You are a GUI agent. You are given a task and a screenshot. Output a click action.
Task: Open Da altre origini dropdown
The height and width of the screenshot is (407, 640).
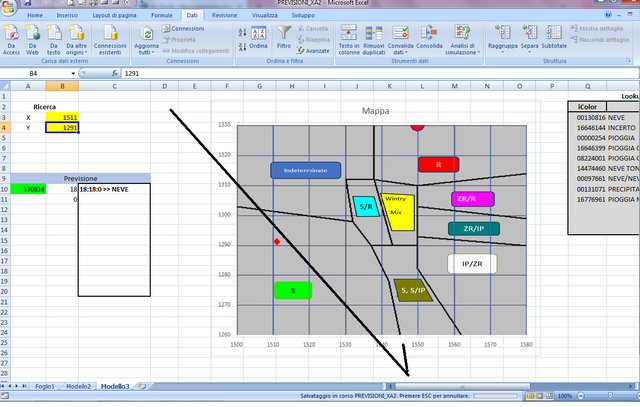(x=76, y=40)
